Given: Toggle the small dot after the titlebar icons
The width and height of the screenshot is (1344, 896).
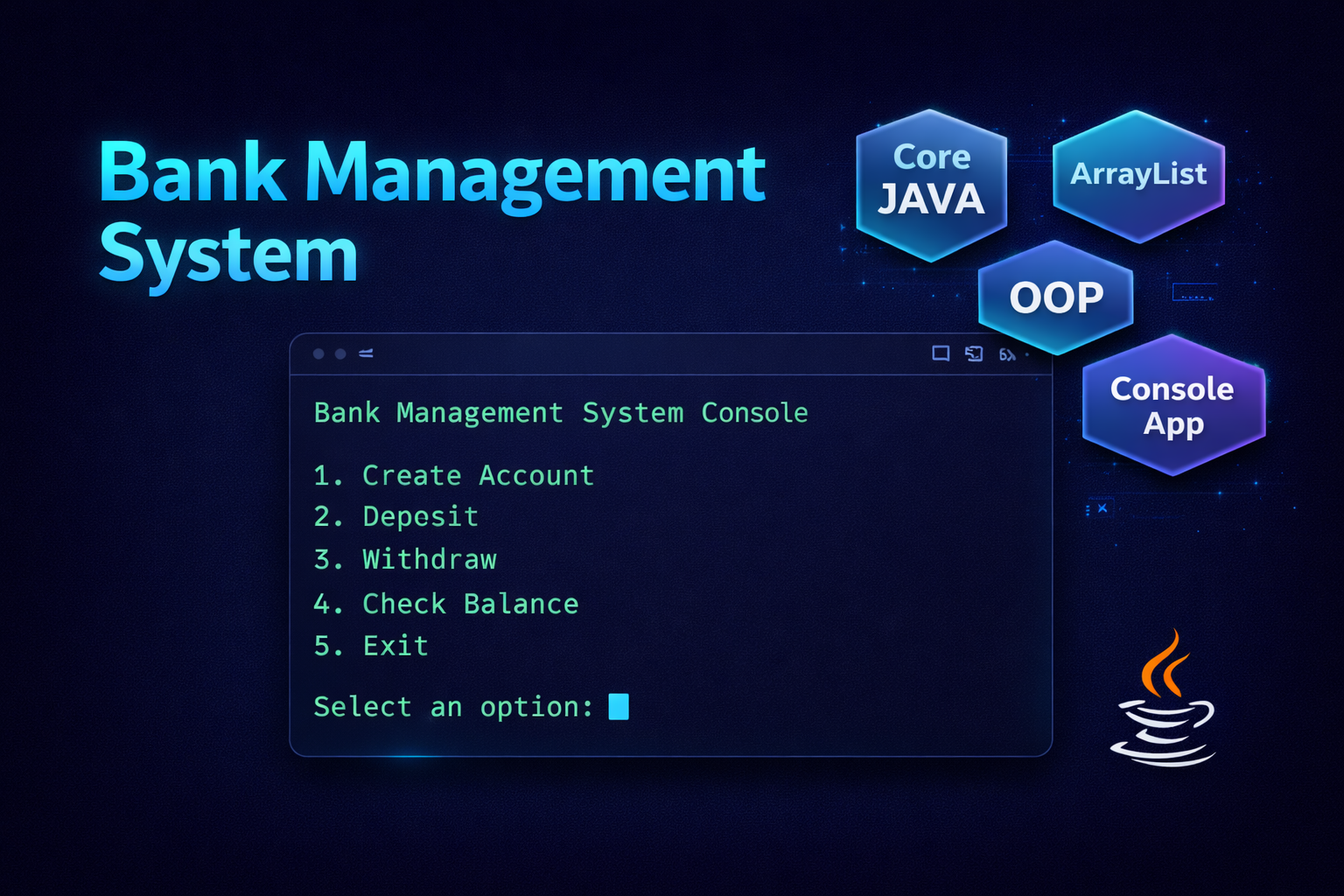Looking at the screenshot, I should [x=1025, y=353].
